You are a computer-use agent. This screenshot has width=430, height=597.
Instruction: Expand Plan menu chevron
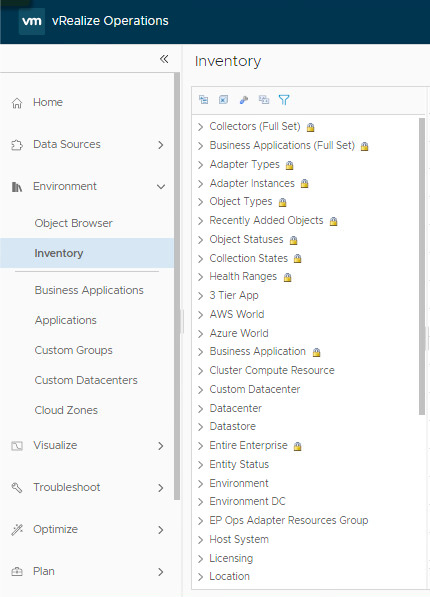161,572
